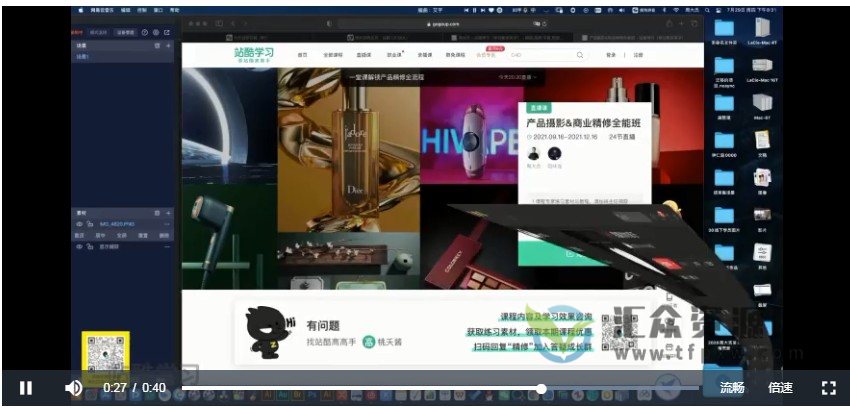Viewport: 850px width, 408px height.
Task: Open Spotlight search in menu bar
Action: click(707, 10)
